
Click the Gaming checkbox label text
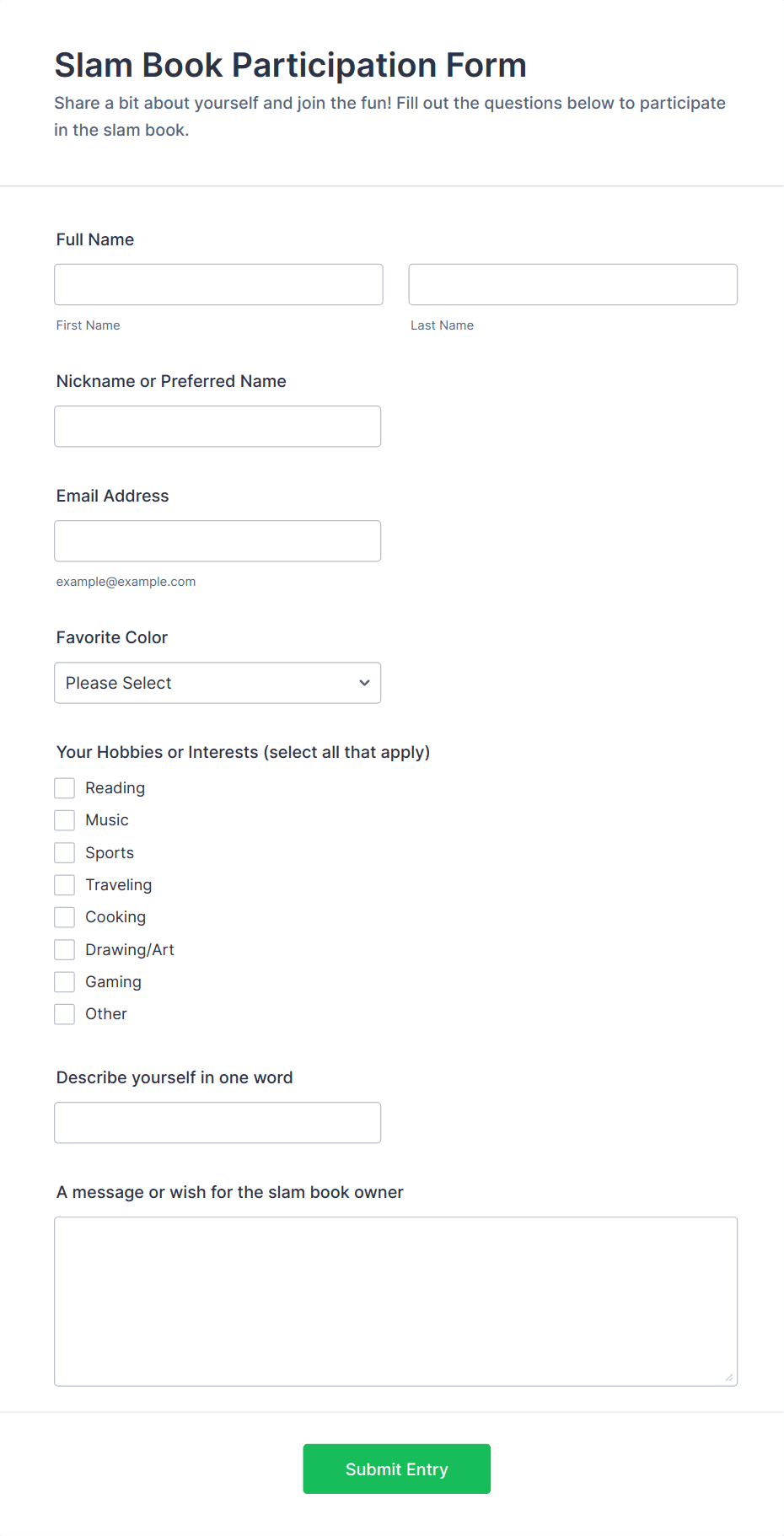click(113, 982)
